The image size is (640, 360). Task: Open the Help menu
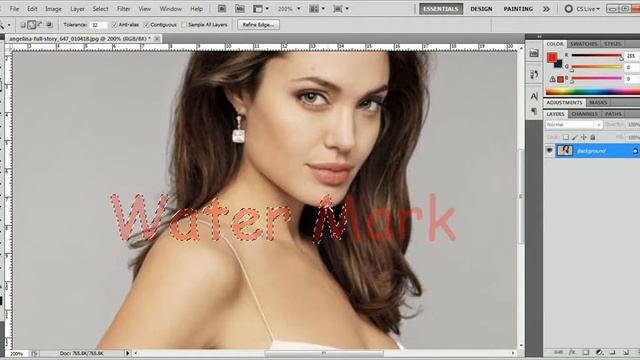[196, 9]
